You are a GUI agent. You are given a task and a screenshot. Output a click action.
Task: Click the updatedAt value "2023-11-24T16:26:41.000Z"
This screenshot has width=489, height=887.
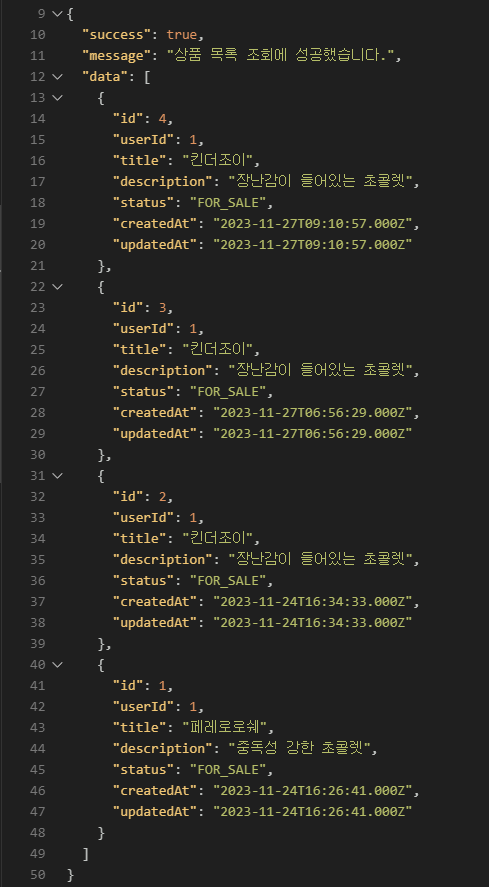(313, 812)
